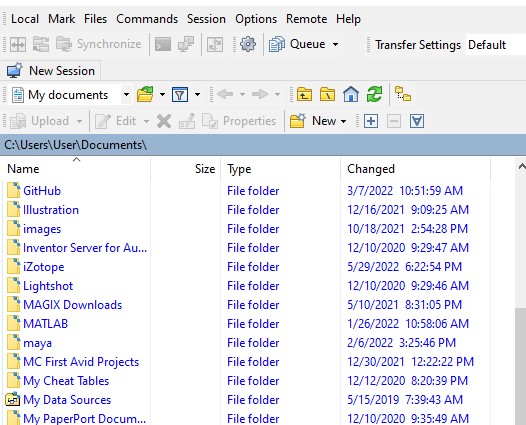This screenshot has width=526, height=425.
Task: Click the Root Directory folder icon
Action: coord(327,95)
